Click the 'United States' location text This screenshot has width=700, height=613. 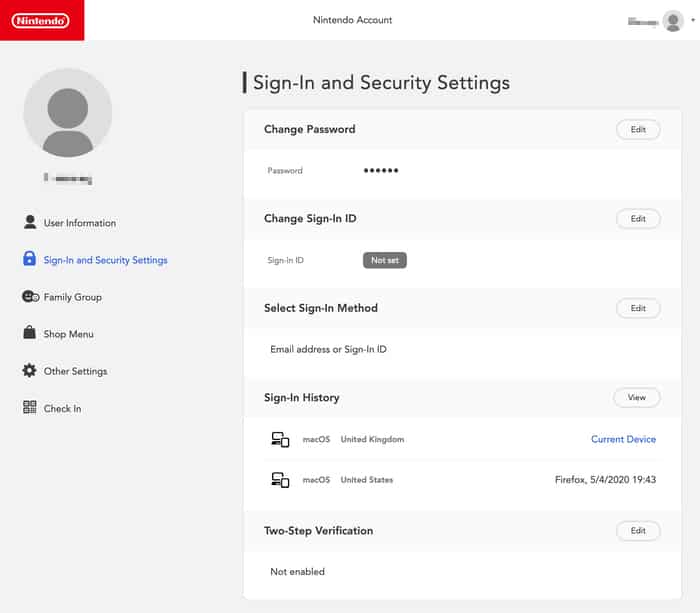click(x=367, y=480)
